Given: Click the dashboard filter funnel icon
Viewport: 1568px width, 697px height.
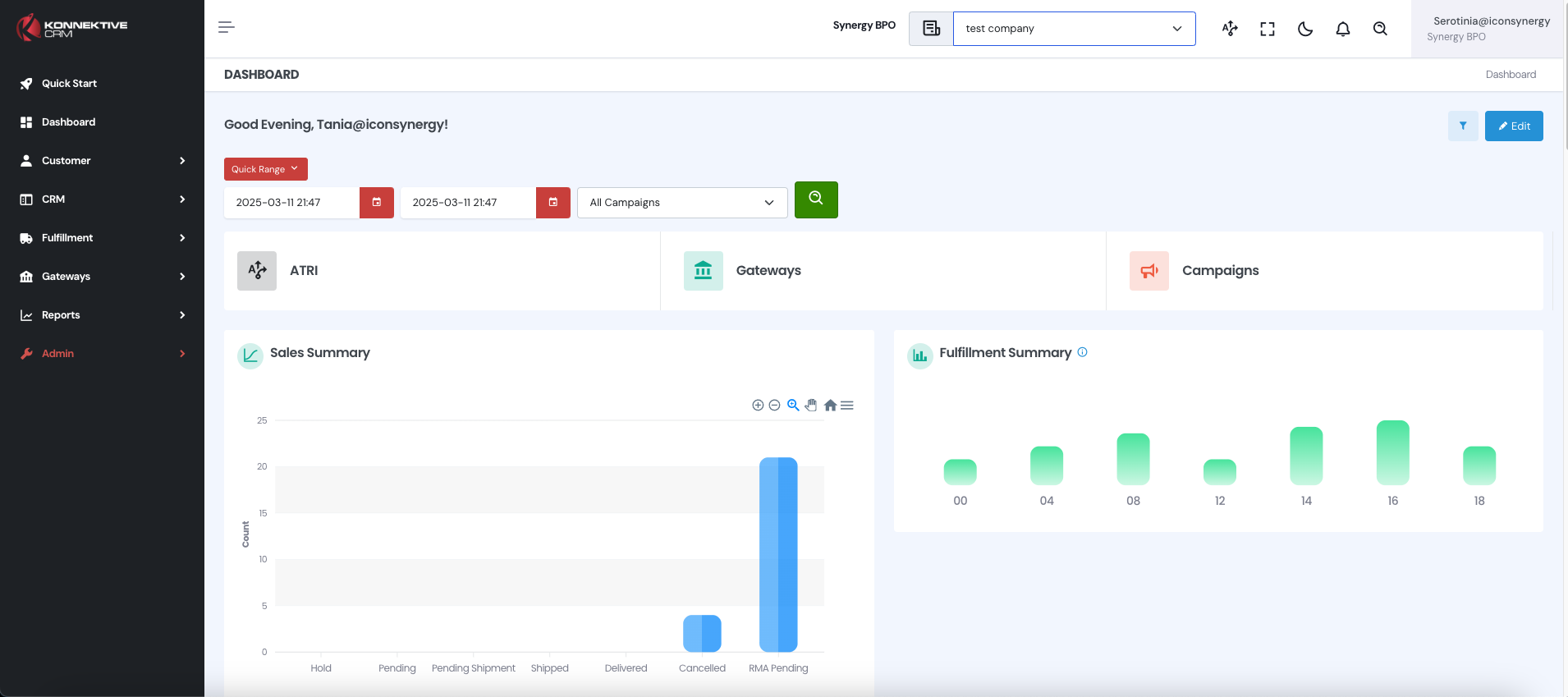Looking at the screenshot, I should pyautogui.click(x=1463, y=126).
